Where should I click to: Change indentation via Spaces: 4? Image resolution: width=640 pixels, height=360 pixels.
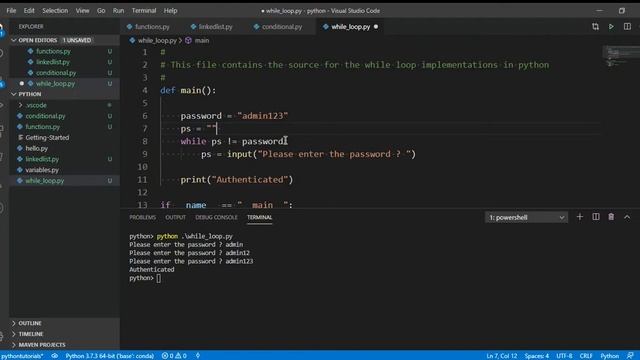[x=537, y=356]
